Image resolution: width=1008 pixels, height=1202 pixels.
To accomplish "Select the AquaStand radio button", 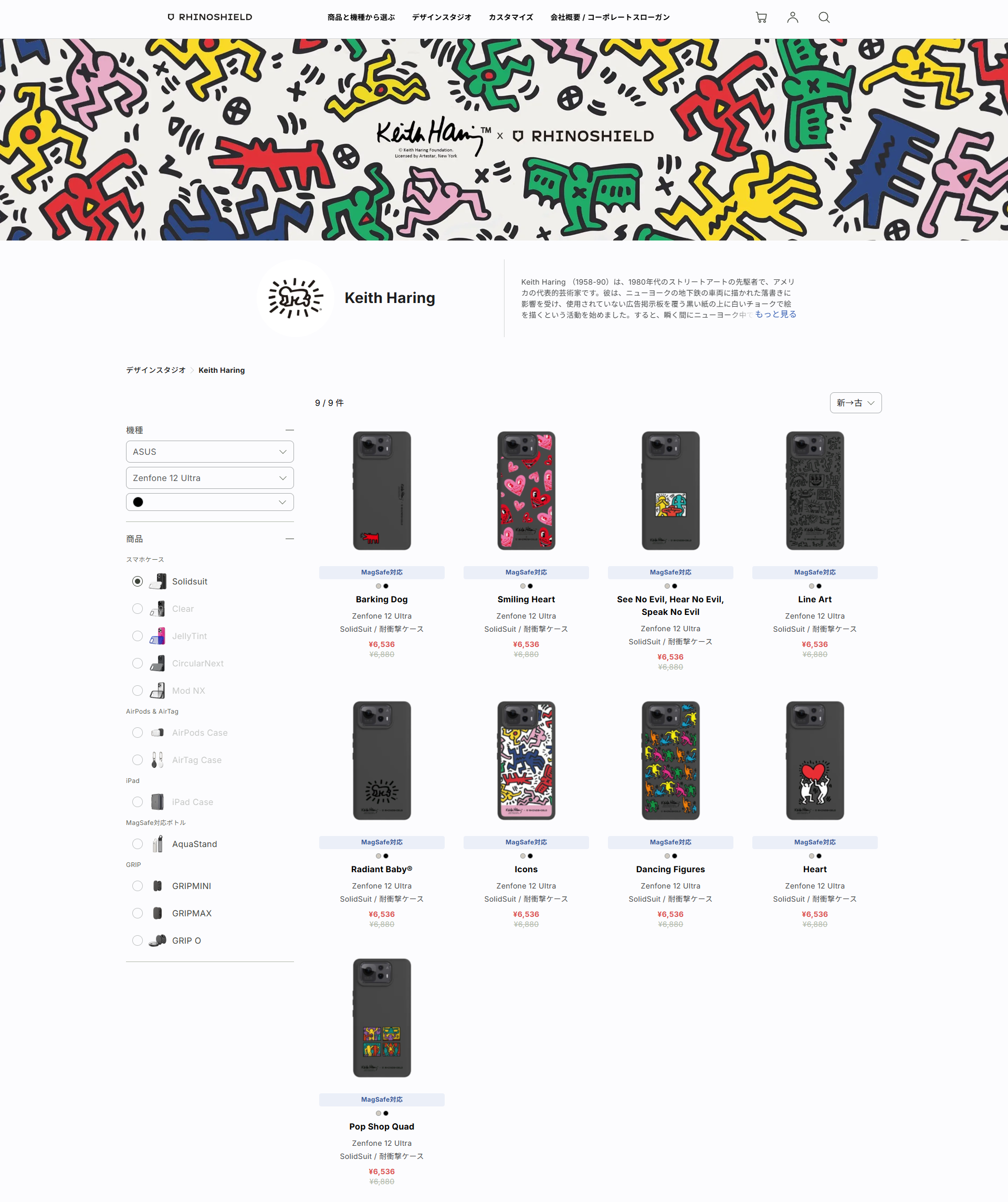I will click(x=138, y=844).
